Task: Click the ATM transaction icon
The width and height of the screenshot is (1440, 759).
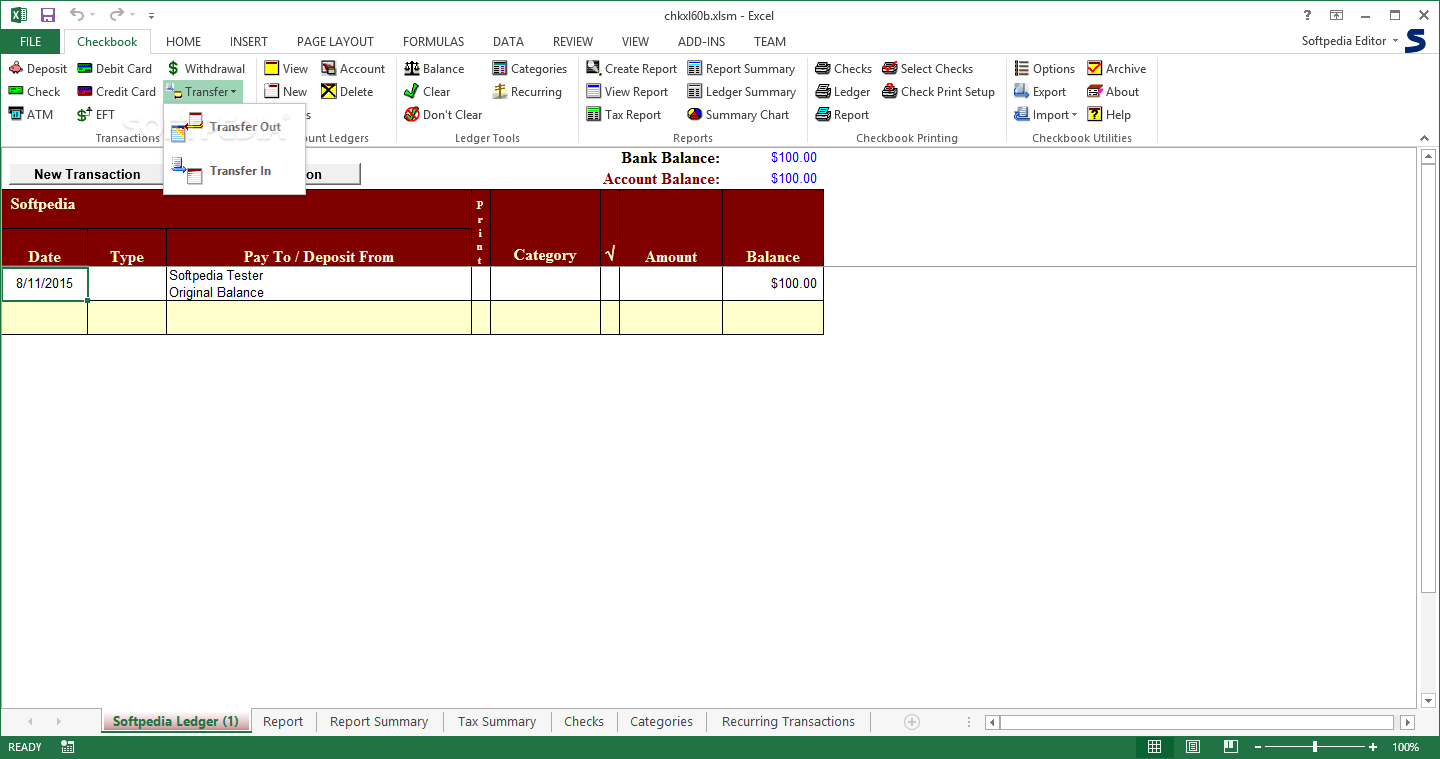Action: (16, 115)
